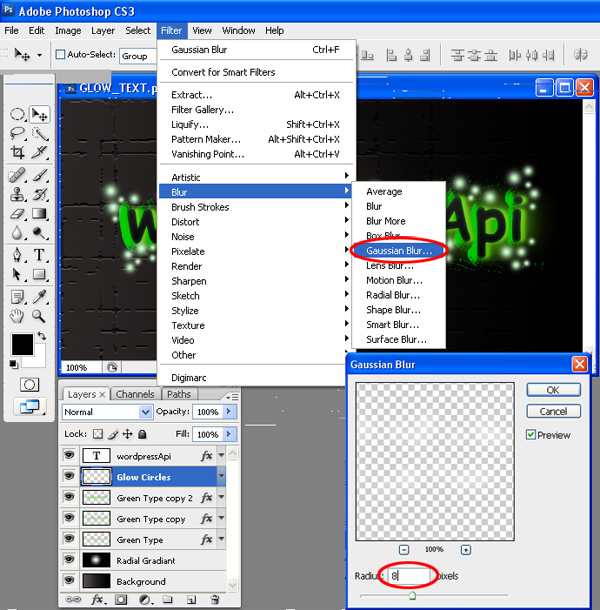Image resolution: width=600 pixels, height=610 pixels.
Task: Select the Move tool in toolbox
Action: click(39, 114)
